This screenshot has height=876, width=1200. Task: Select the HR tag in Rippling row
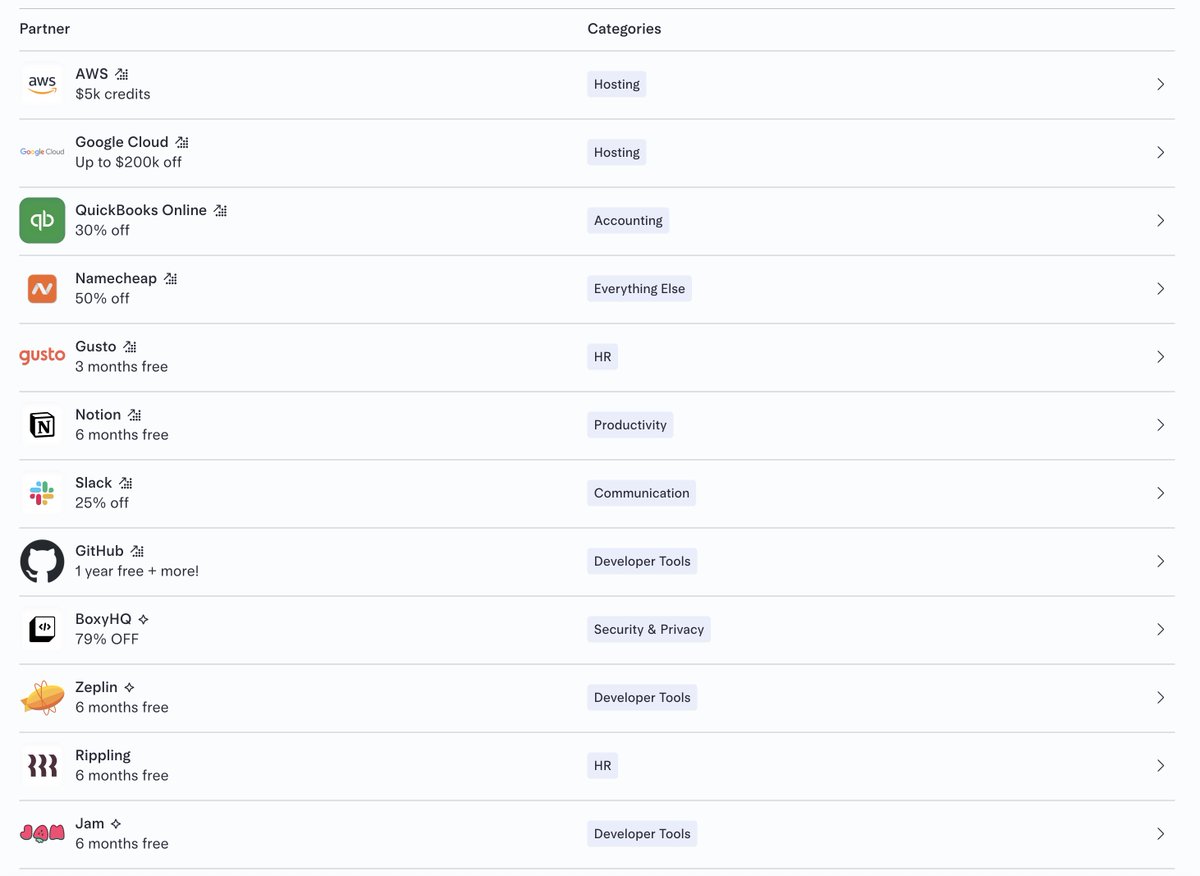[x=603, y=765]
